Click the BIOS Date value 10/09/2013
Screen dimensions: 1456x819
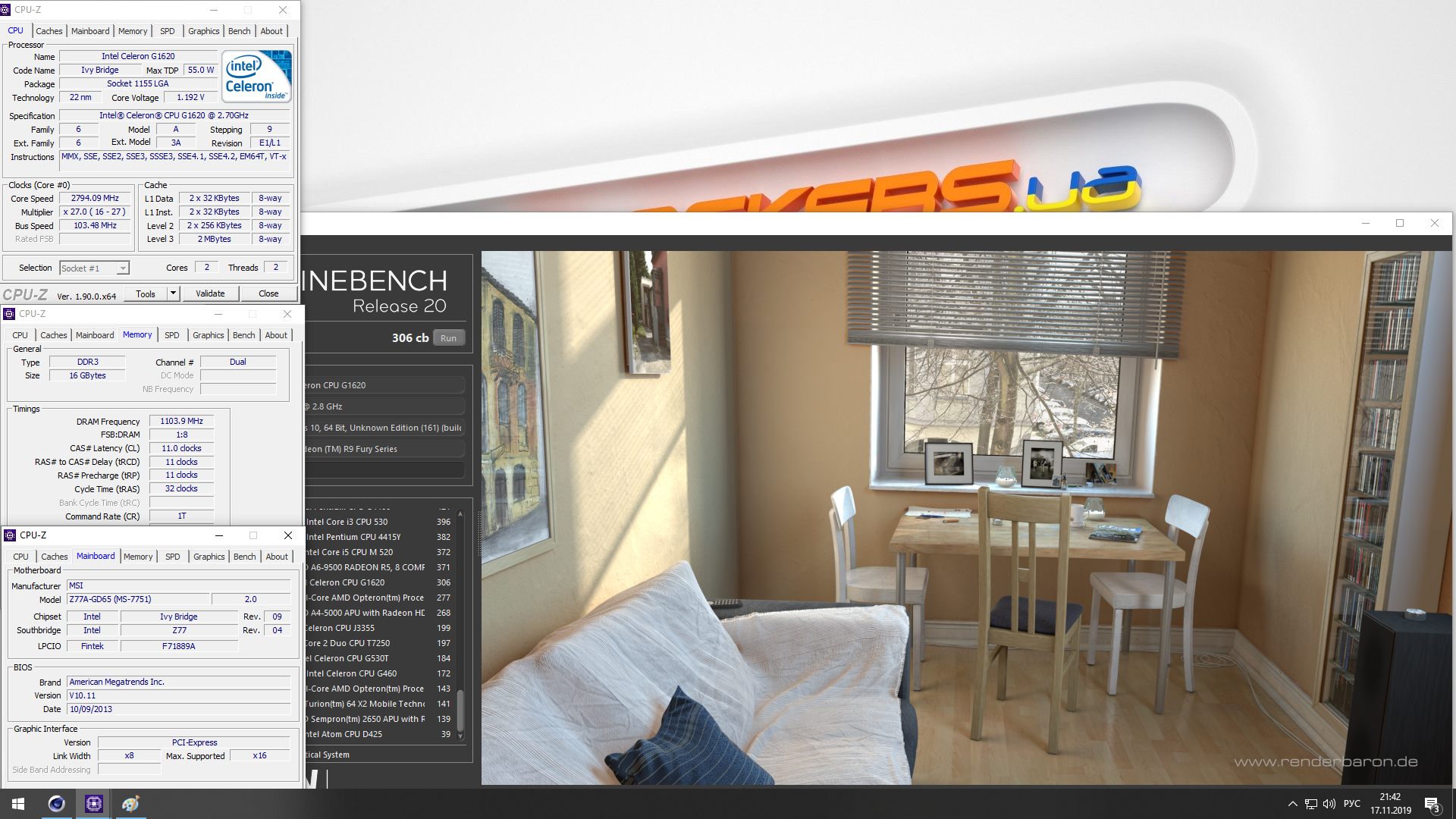pyautogui.click(x=178, y=709)
